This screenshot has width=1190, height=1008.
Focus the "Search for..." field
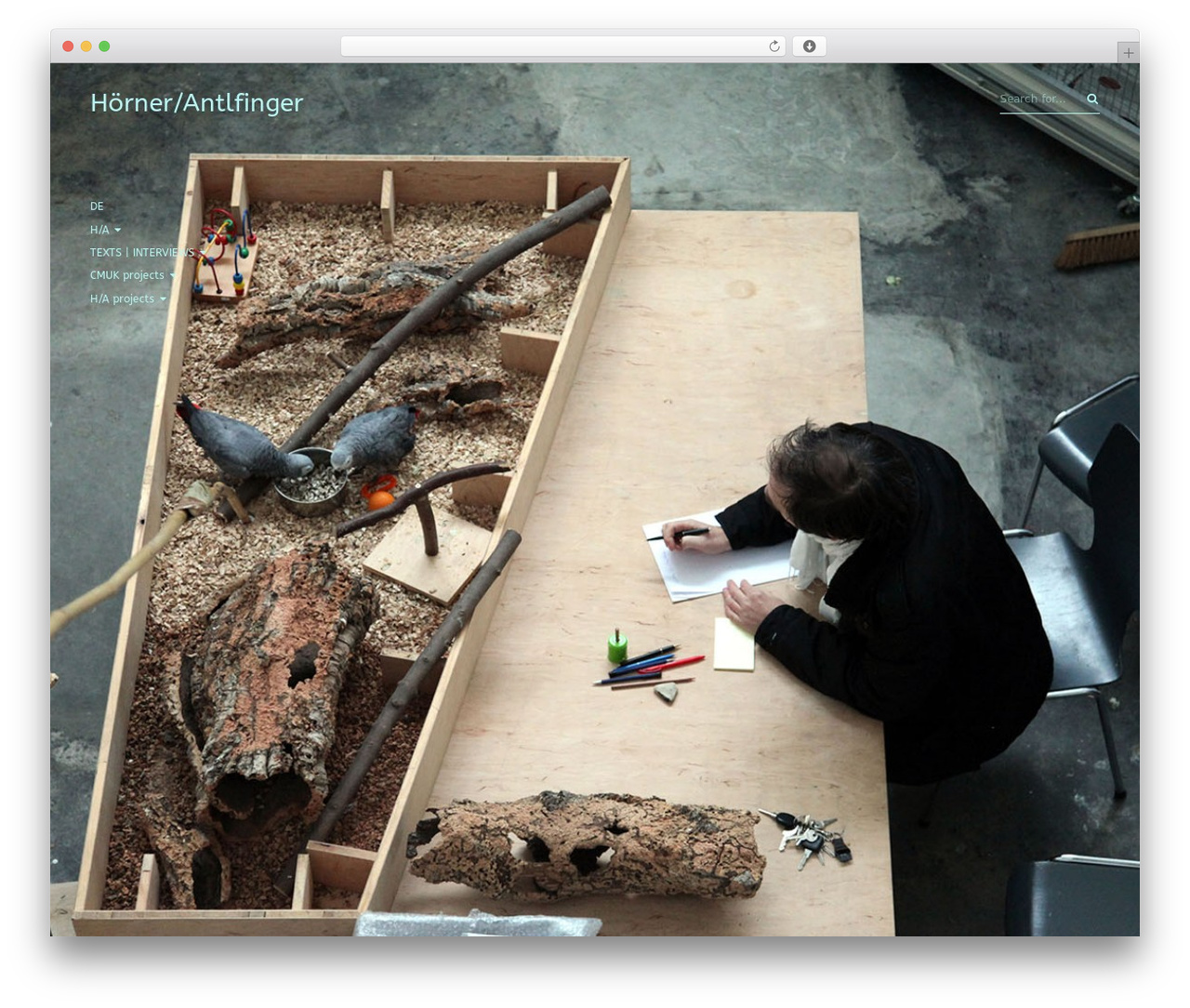tap(1041, 99)
